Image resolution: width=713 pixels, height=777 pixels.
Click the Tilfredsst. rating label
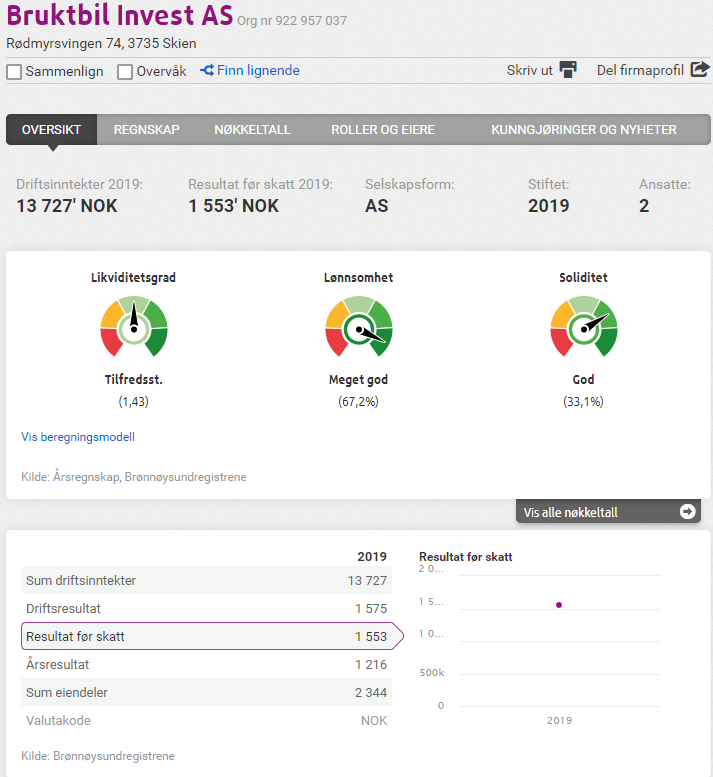133,380
